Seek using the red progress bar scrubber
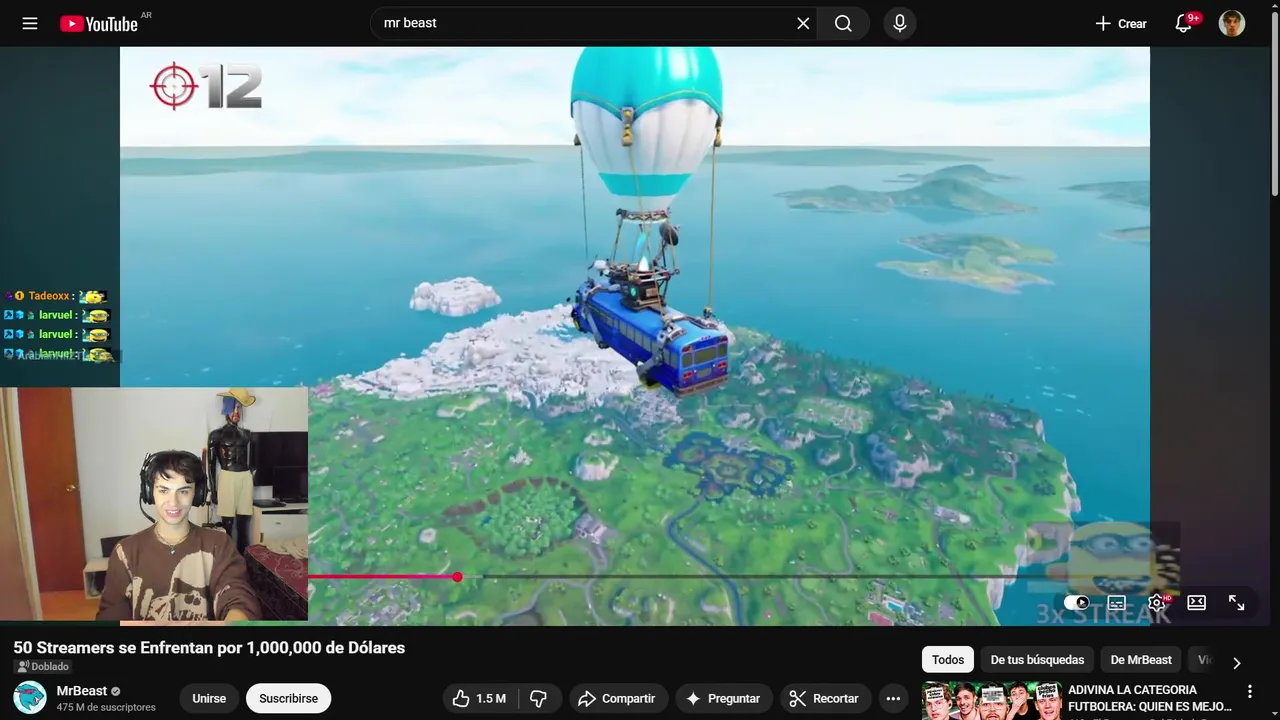Image resolution: width=1280 pixels, height=720 pixels. [457, 577]
